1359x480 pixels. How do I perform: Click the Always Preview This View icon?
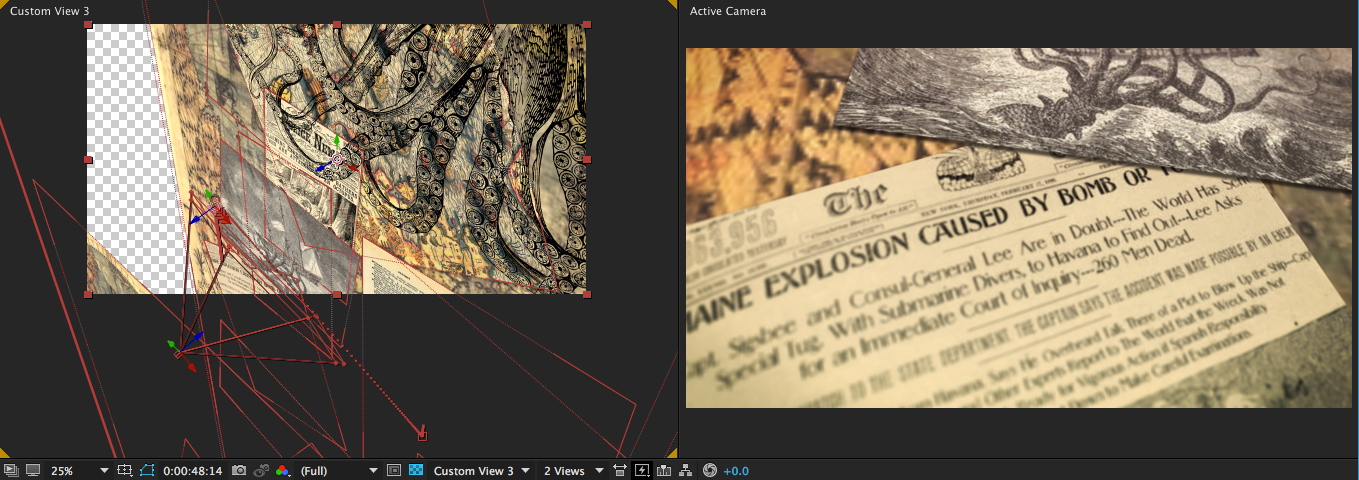11,470
